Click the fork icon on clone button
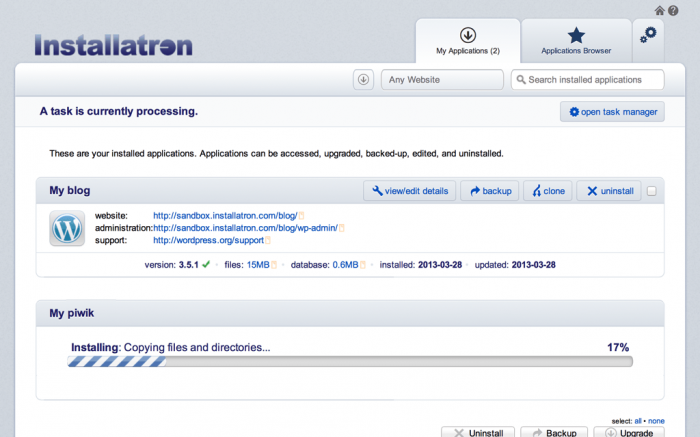 [x=537, y=191]
